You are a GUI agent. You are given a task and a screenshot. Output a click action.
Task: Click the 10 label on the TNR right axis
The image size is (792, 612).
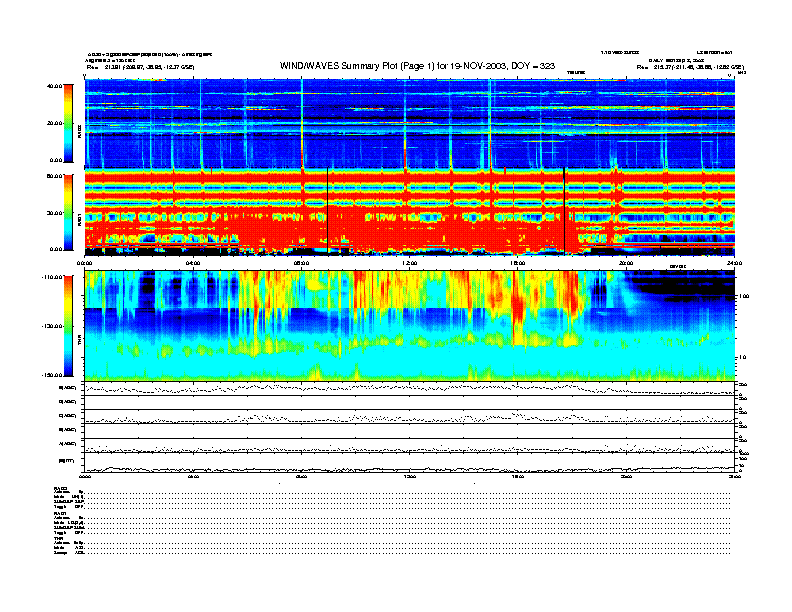(x=742, y=357)
